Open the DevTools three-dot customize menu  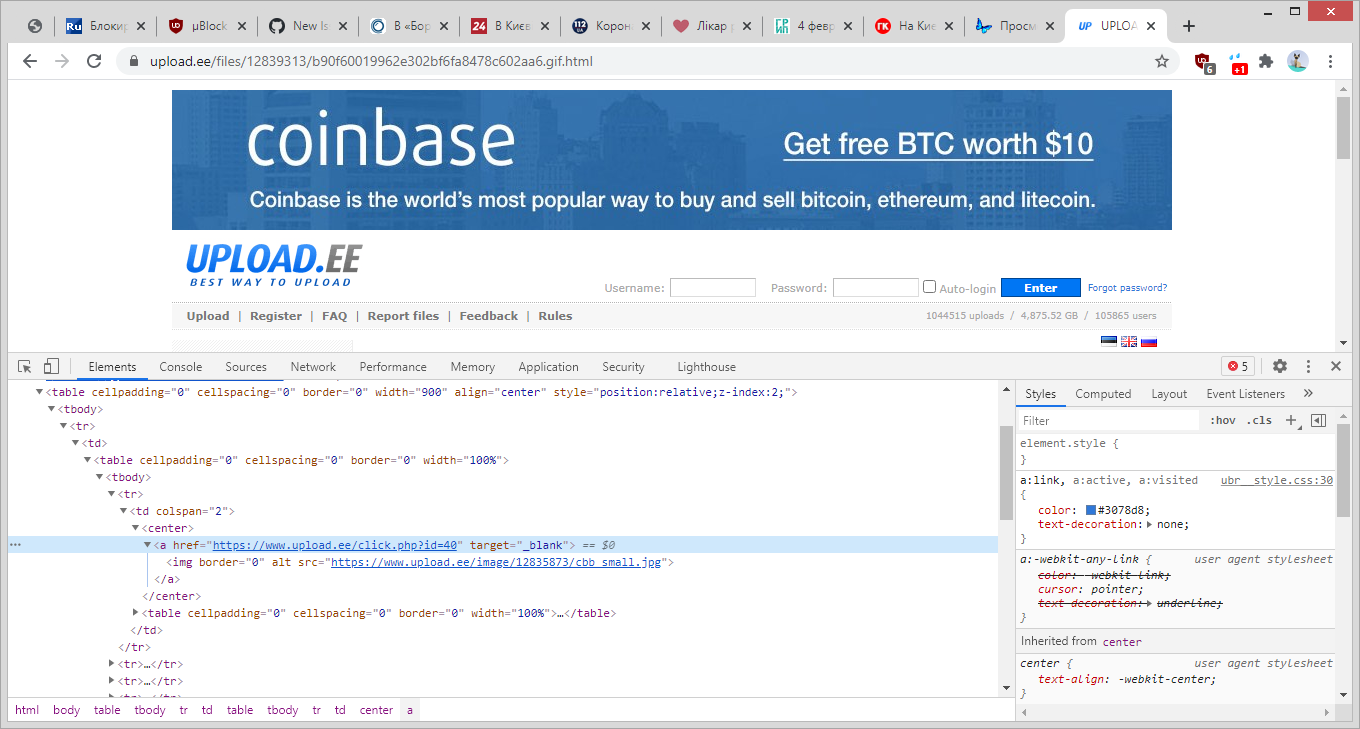click(x=1309, y=367)
